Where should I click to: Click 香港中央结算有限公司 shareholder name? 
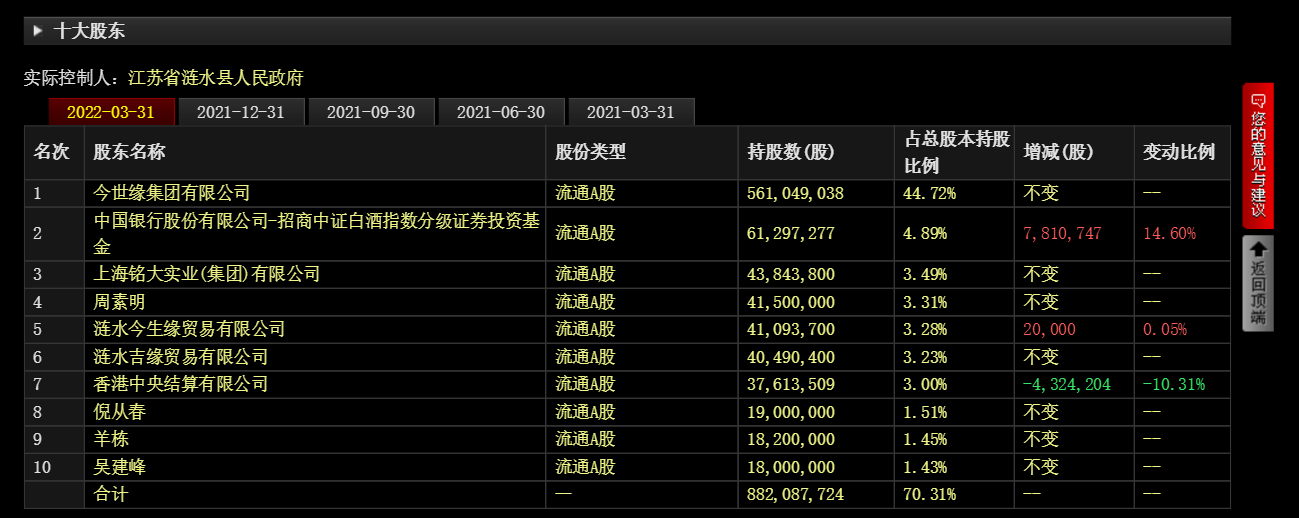(x=180, y=384)
